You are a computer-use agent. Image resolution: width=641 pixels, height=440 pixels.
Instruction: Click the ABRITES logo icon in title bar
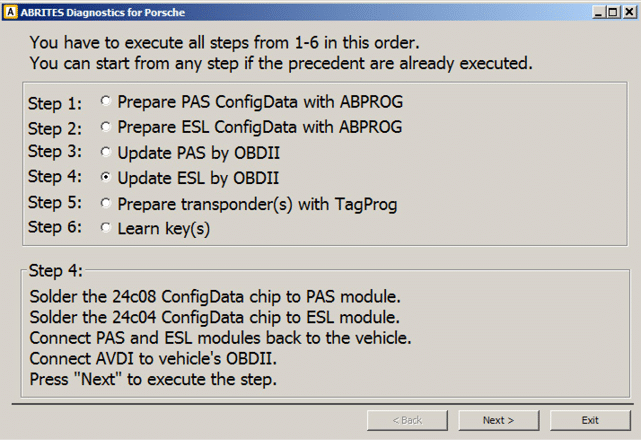(x=11, y=11)
